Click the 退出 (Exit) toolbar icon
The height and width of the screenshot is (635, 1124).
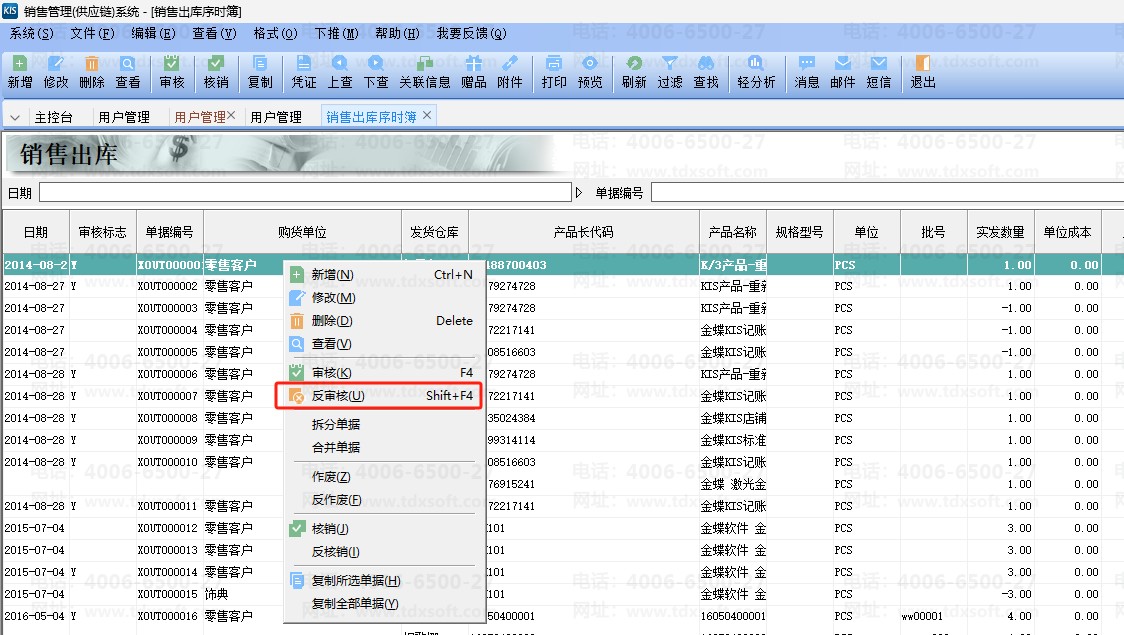tap(923, 71)
